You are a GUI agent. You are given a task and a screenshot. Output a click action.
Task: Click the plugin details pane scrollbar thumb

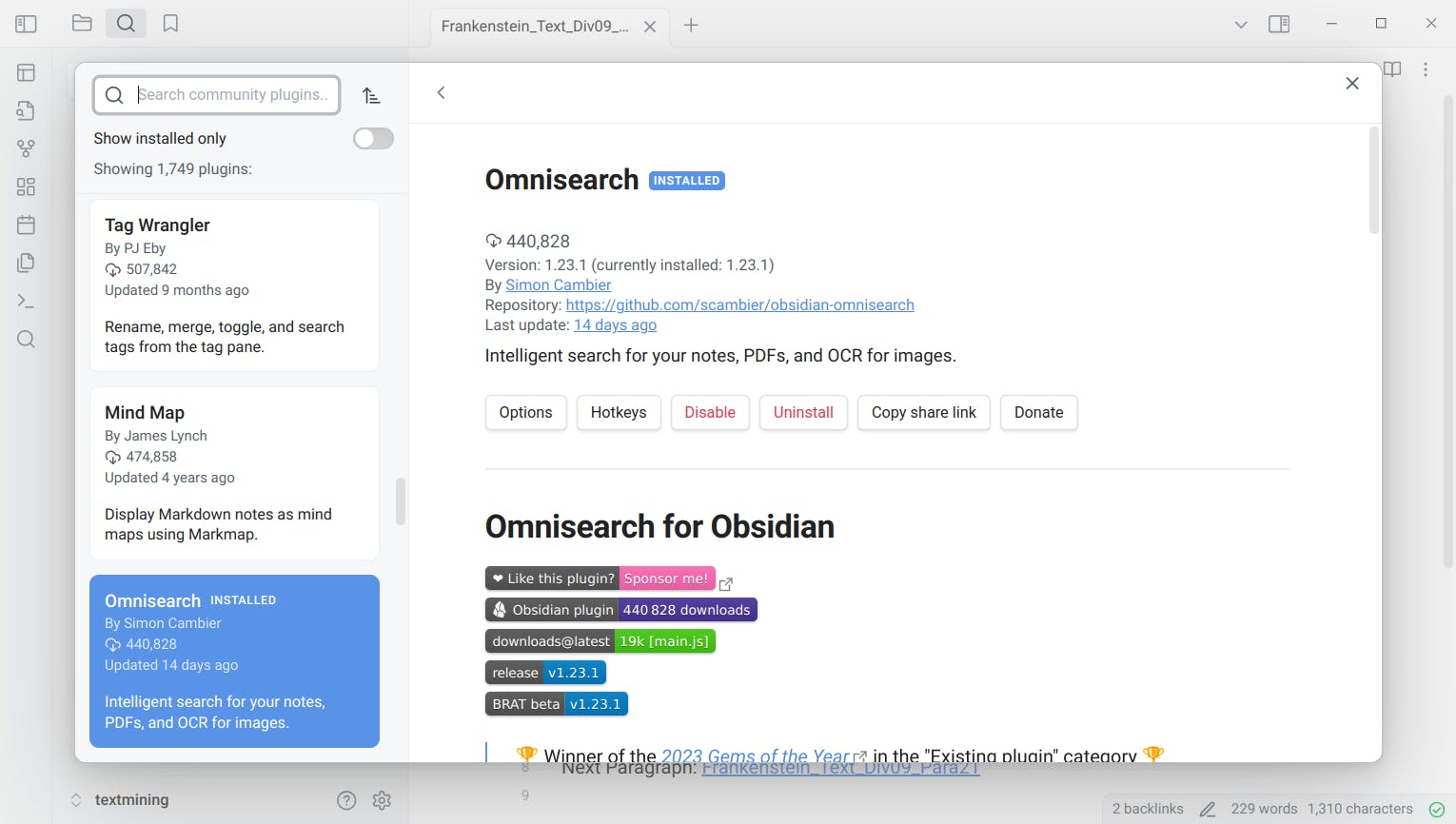[1373, 180]
